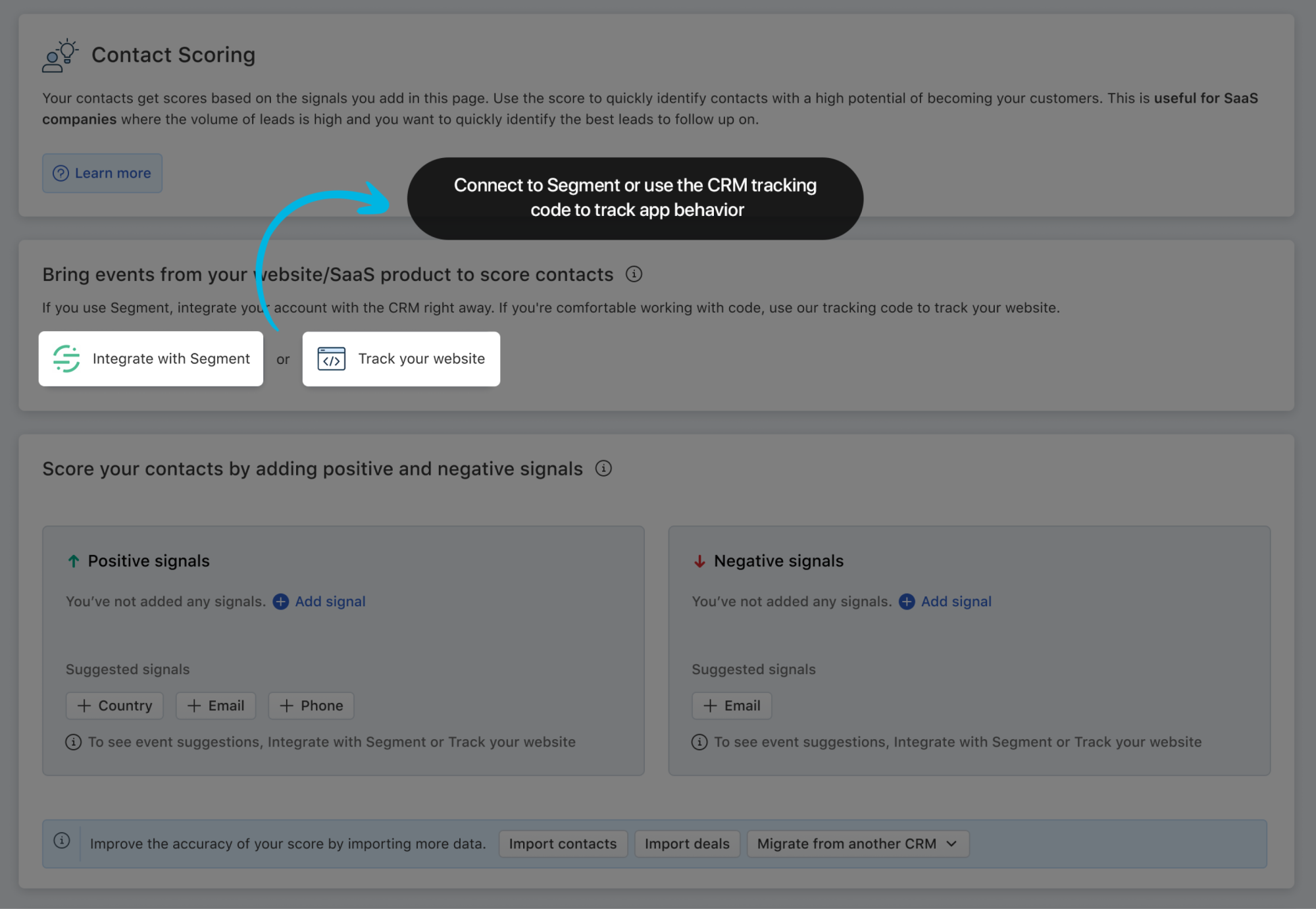Expand the Migrate from another CRM dropdown
1316x909 pixels.
(857, 843)
